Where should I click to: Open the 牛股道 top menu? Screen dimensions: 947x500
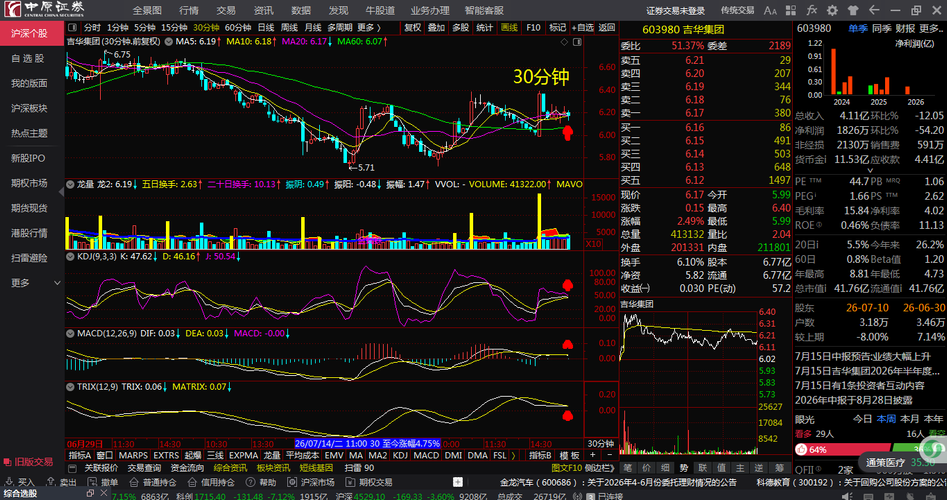click(380, 10)
